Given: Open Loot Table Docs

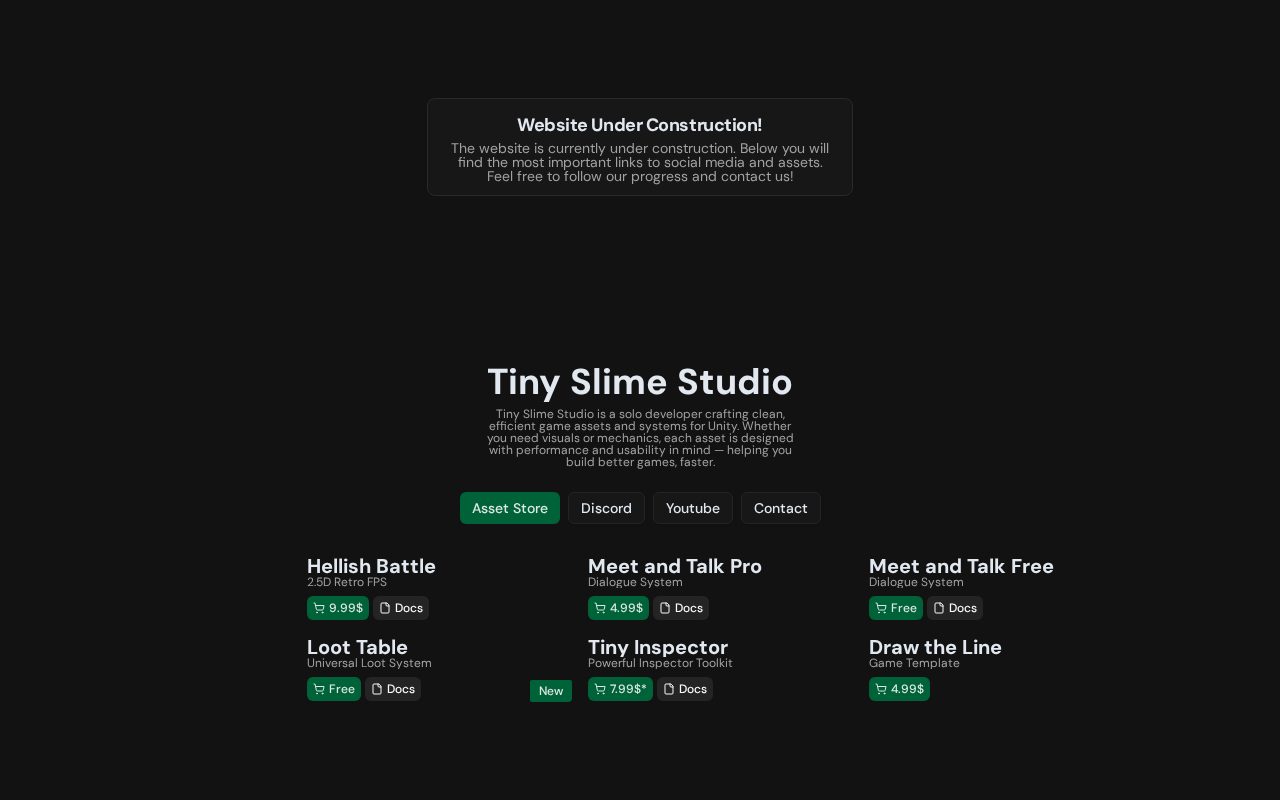Looking at the screenshot, I should (x=393, y=689).
